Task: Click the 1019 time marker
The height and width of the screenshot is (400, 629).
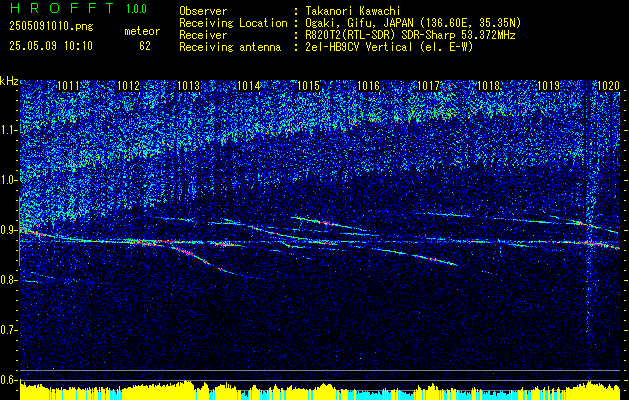Action: click(x=548, y=85)
